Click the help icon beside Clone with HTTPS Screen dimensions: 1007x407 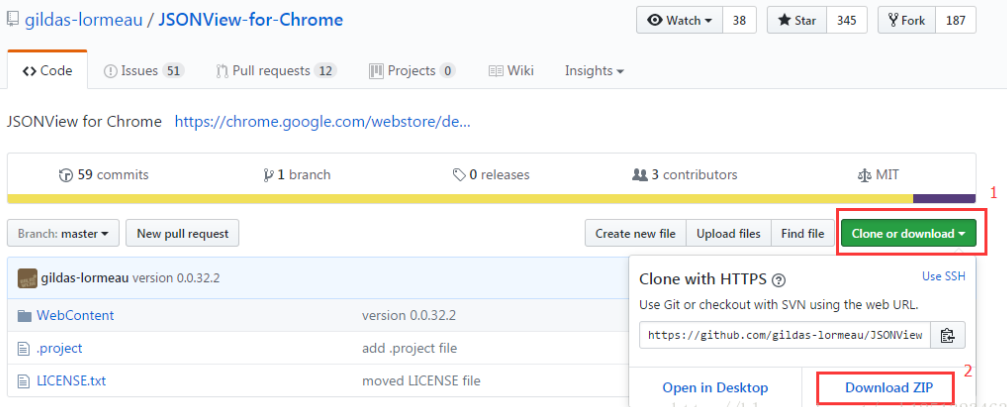pyautogui.click(x=779, y=280)
